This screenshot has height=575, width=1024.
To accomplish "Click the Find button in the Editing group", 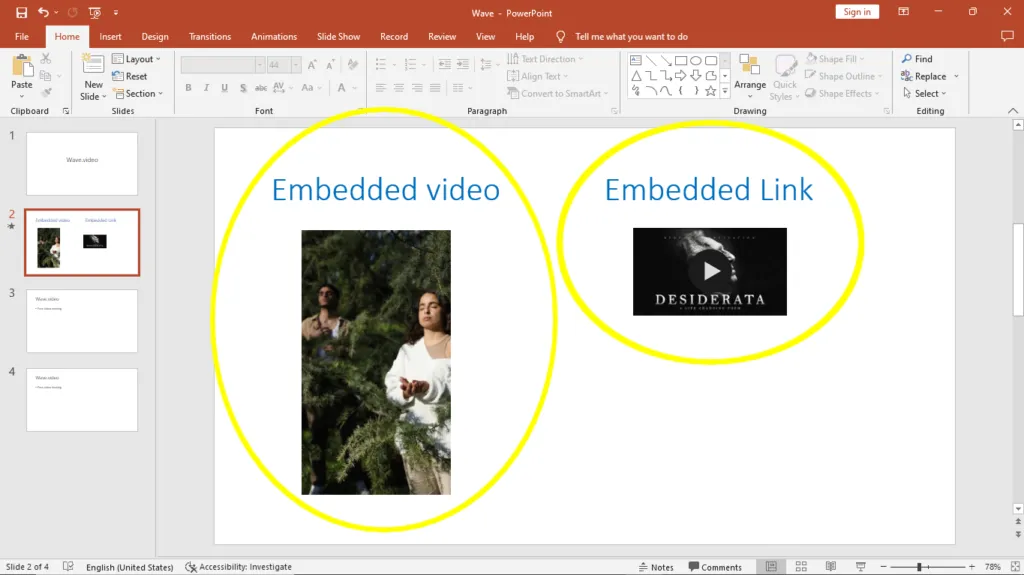I will [x=916, y=59].
